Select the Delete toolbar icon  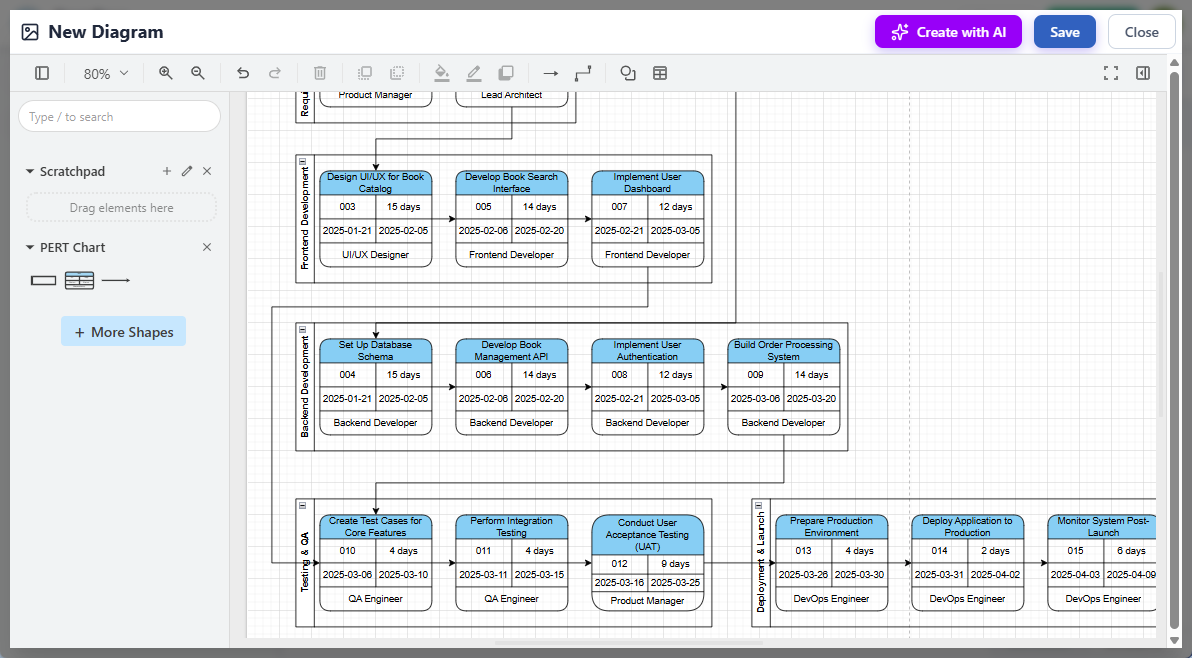tap(320, 73)
